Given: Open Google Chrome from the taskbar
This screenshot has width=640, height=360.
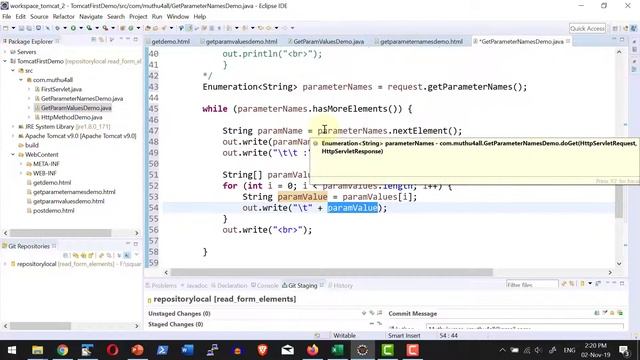Looking at the screenshot, I should 62,350.
